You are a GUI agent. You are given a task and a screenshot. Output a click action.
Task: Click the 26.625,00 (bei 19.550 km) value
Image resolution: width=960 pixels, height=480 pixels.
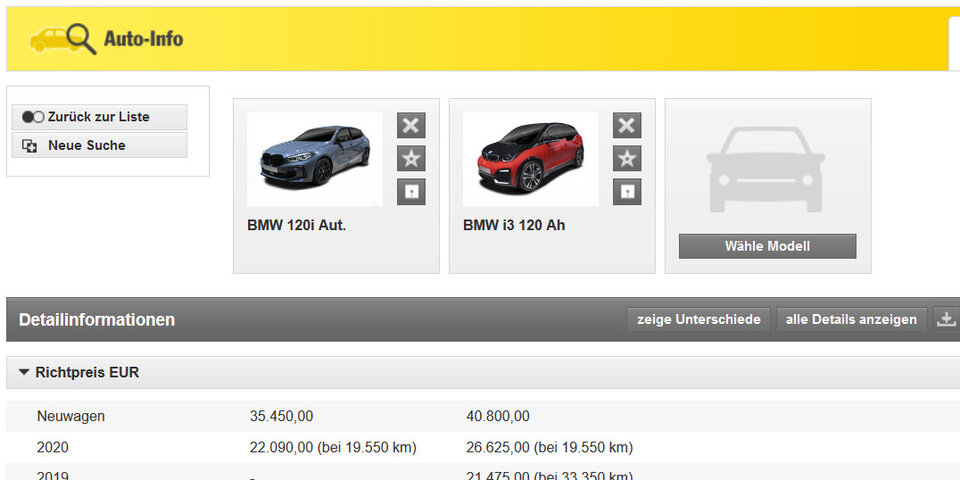(x=549, y=448)
